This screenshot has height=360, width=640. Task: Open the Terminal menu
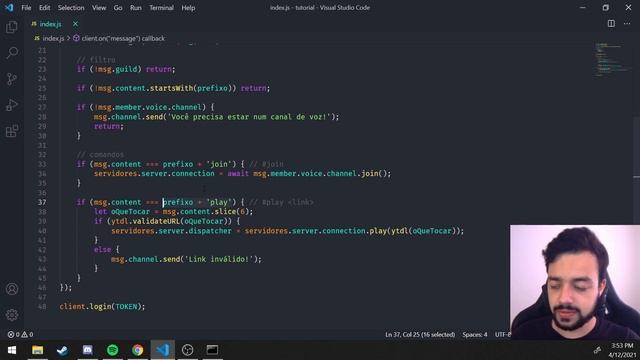point(161,8)
